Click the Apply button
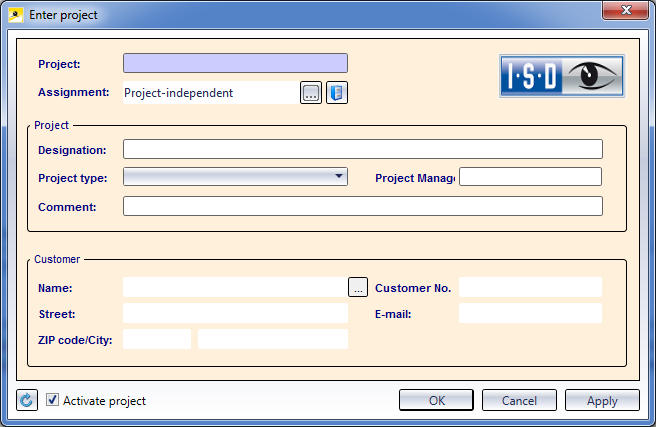The height and width of the screenshot is (427, 656). click(x=601, y=401)
